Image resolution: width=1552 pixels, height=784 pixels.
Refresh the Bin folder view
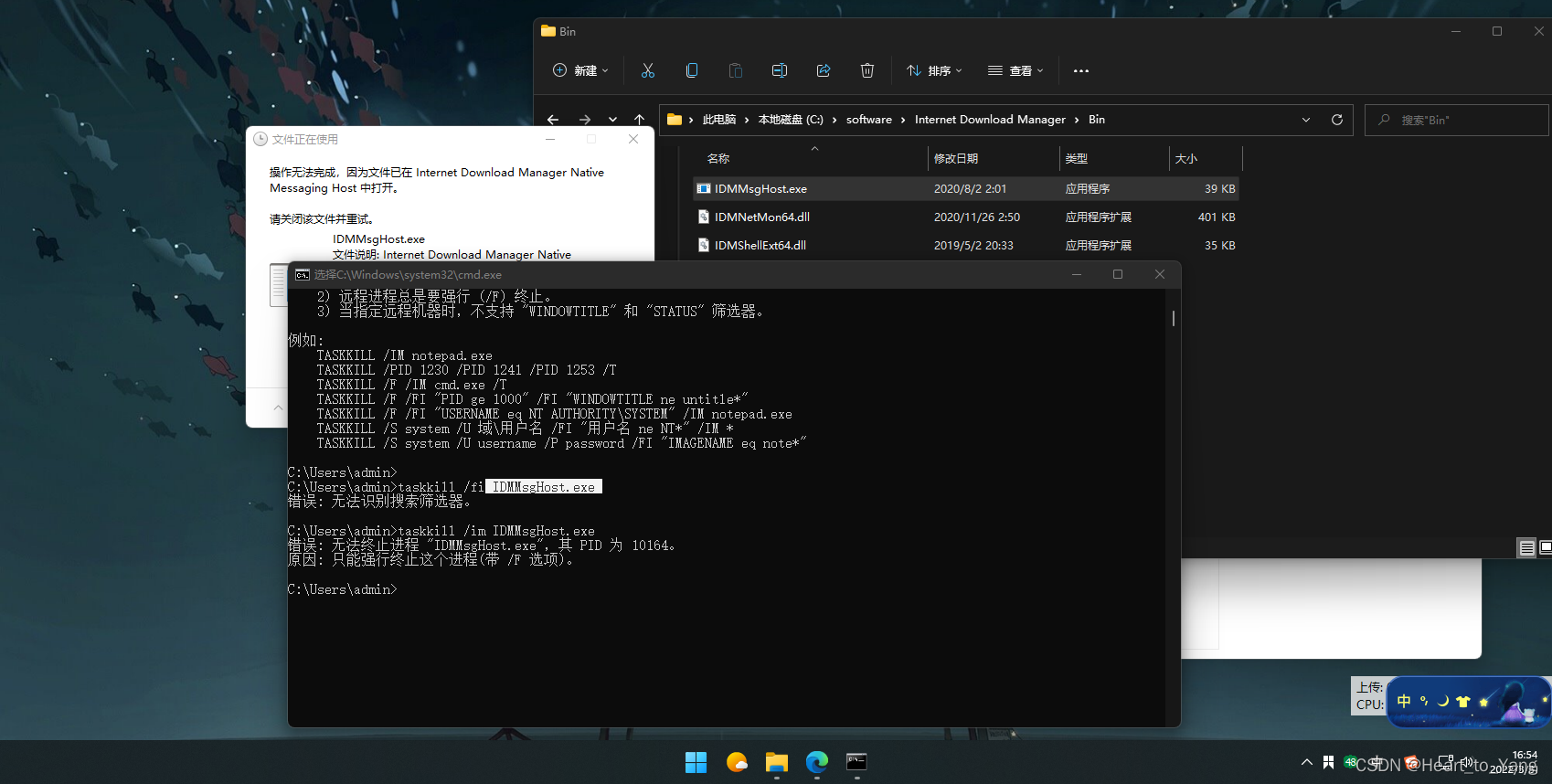tap(1337, 120)
